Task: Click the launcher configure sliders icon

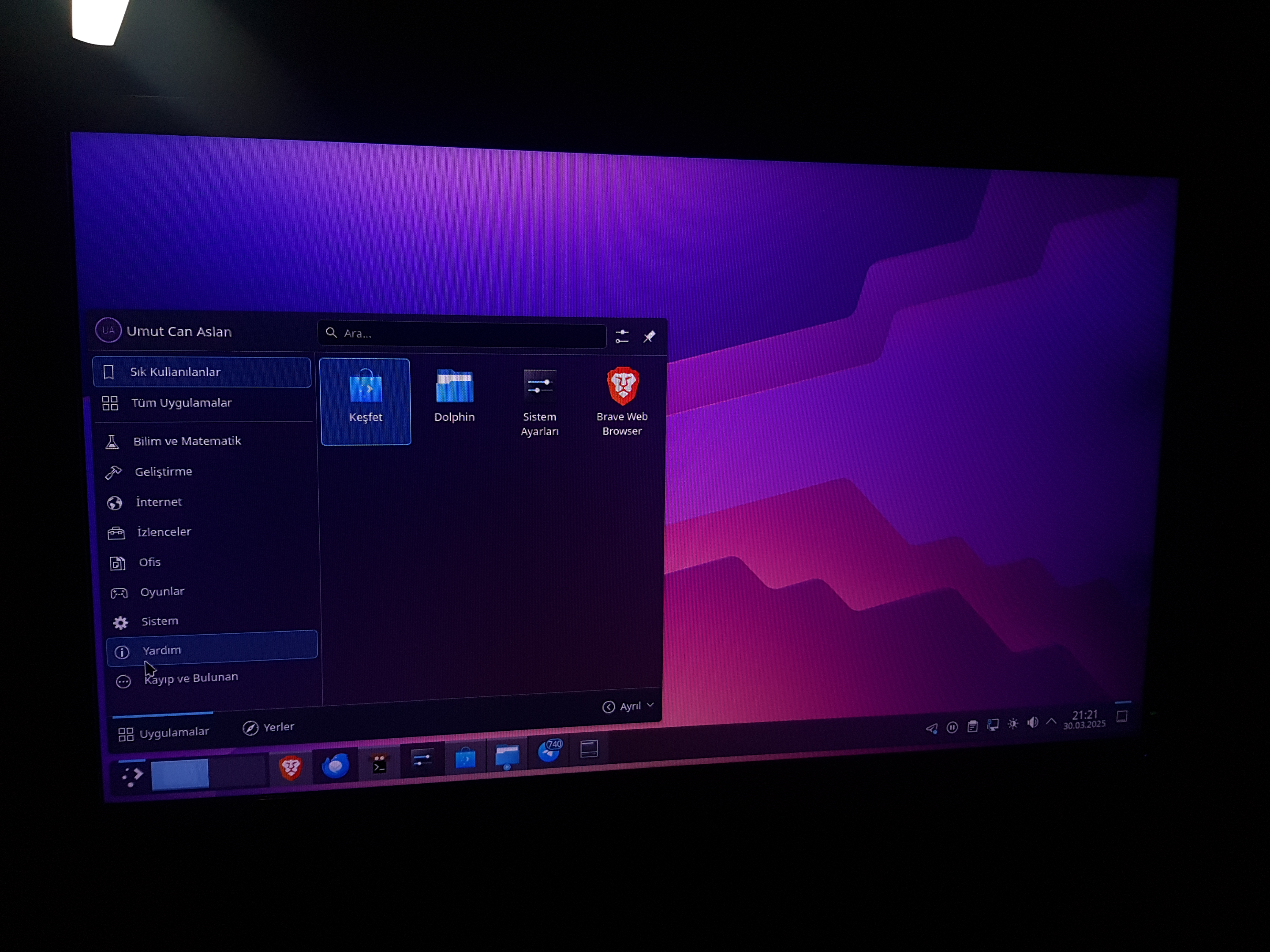Action: point(622,336)
